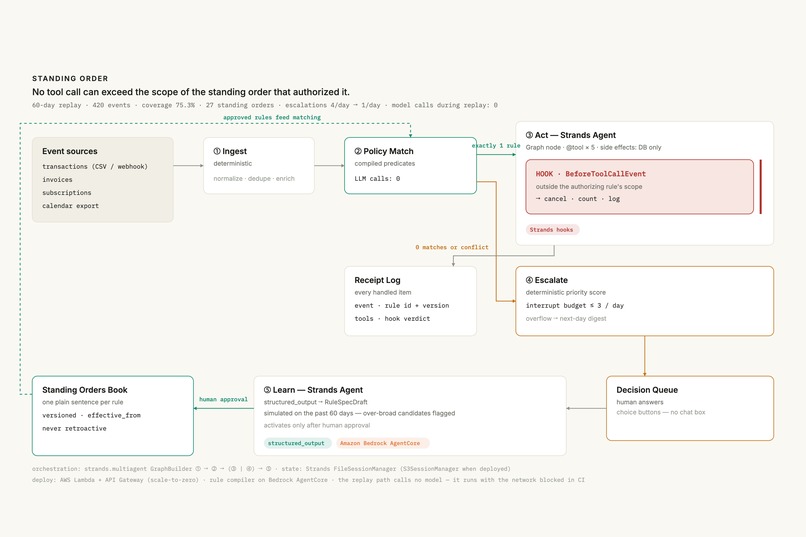The height and width of the screenshot is (537, 806).
Task: Click the circled 5 Learn step icon
Action: (267, 390)
